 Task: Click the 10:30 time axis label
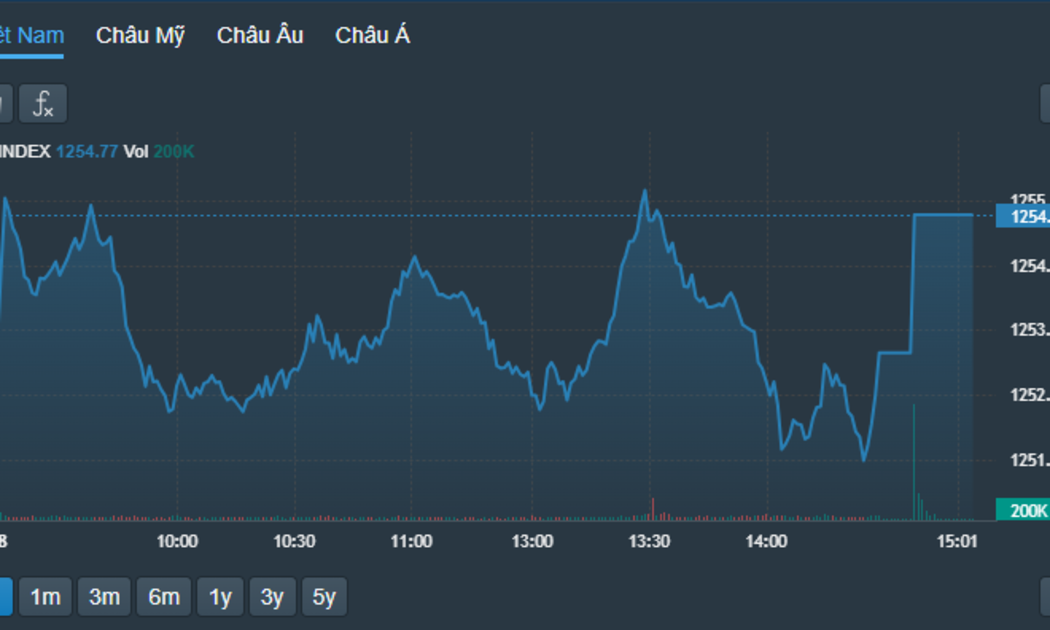295,541
